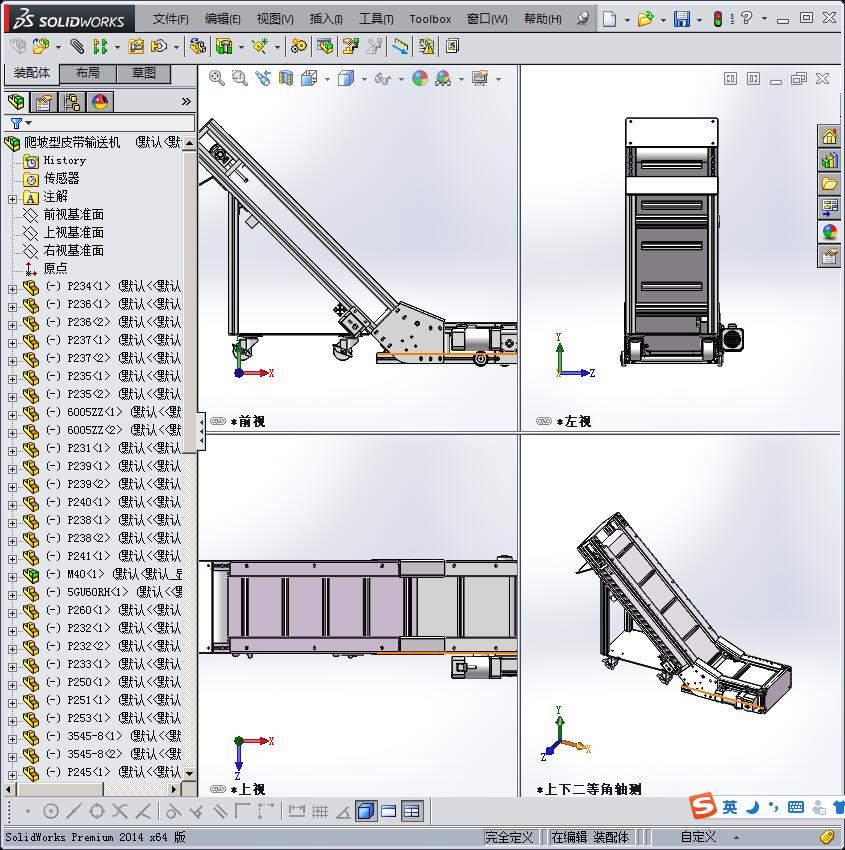Click the Insert Components toolbar icon

pos(41,47)
